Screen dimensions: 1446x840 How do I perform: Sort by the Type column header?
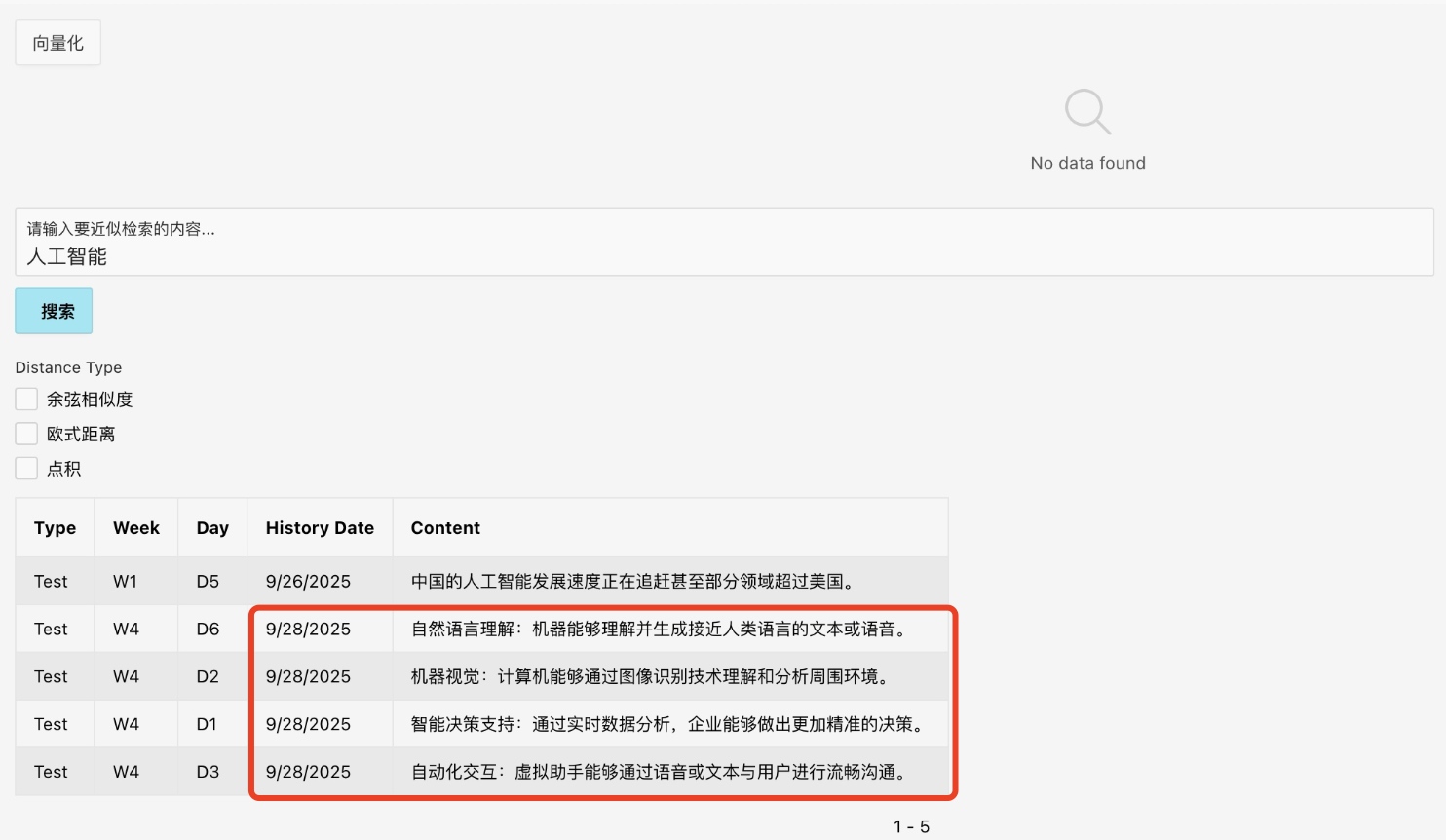click(55, 528)
